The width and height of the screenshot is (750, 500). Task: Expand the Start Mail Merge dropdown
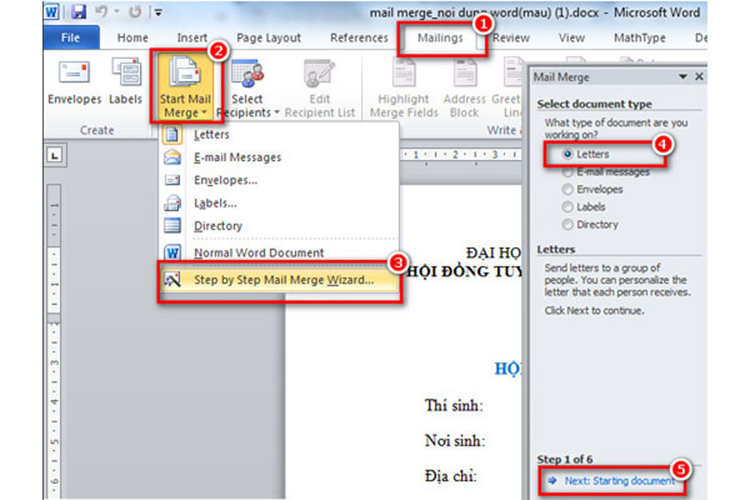tap(185, 87)
